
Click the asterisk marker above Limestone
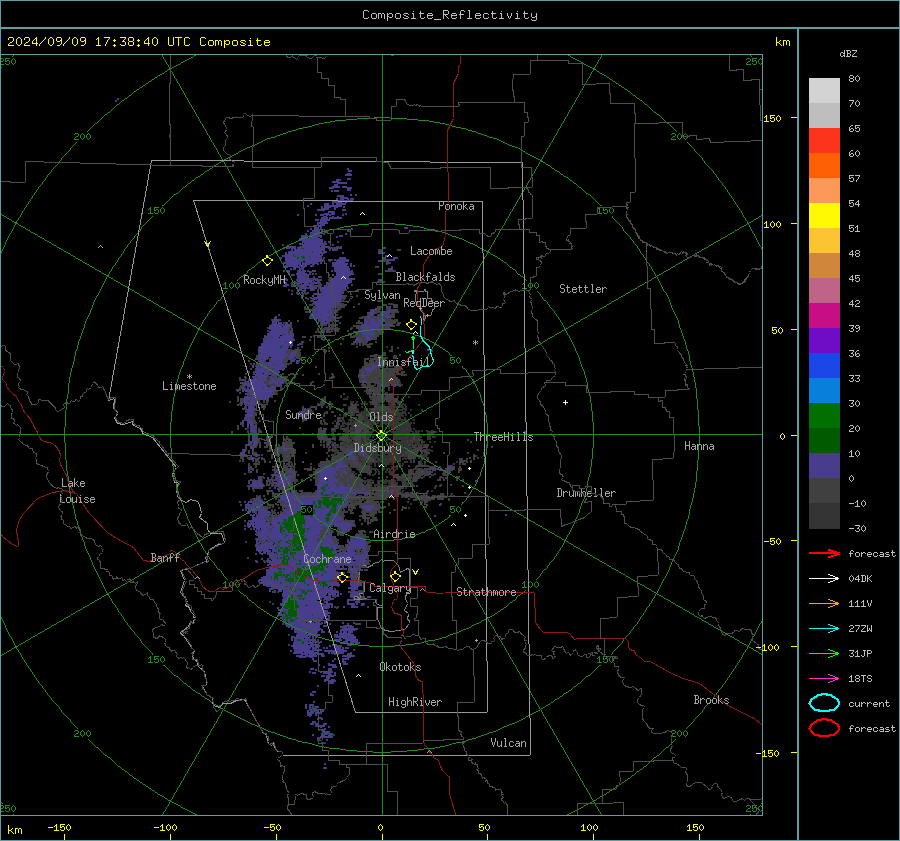tap(189, 377)
